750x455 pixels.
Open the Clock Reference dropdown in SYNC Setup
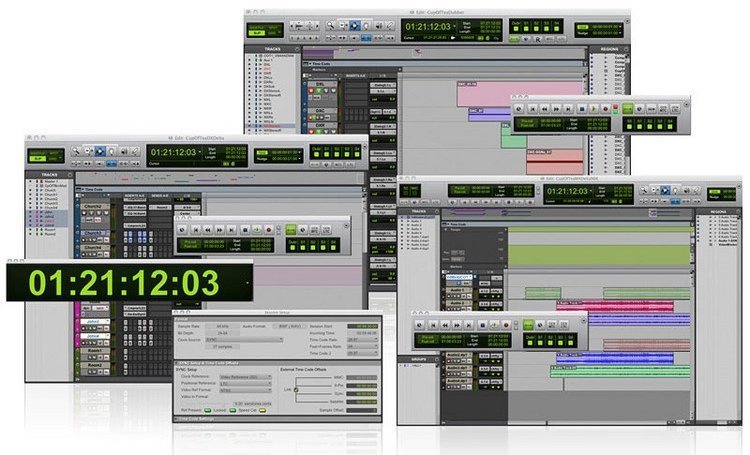(x=247, y=376)
